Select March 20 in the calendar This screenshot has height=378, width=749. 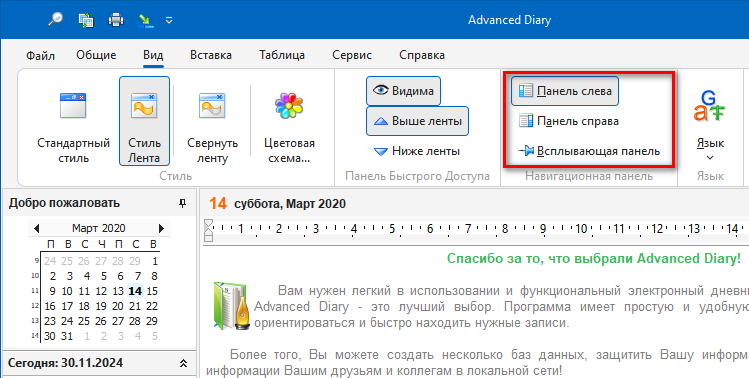118,306
